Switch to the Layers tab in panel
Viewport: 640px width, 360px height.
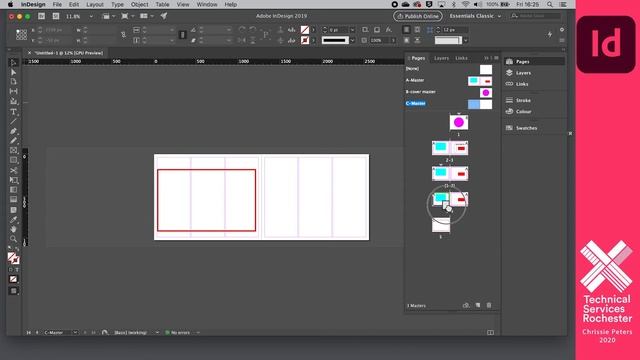[441, 58]
